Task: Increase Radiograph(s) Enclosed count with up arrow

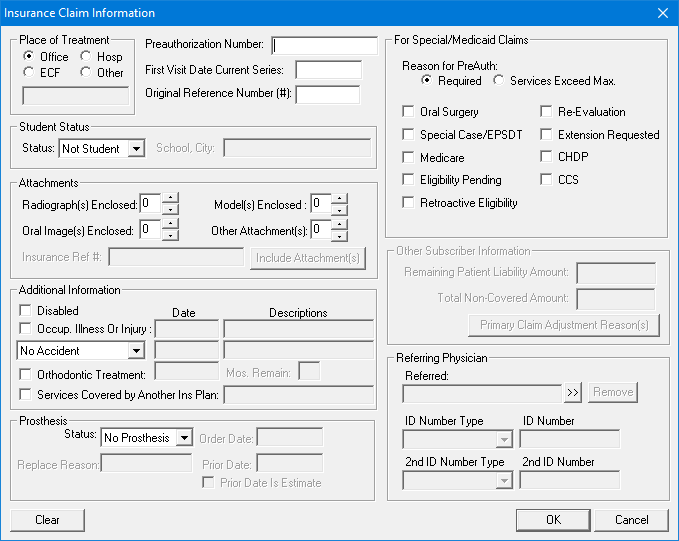Action: (x=171, y=198)
